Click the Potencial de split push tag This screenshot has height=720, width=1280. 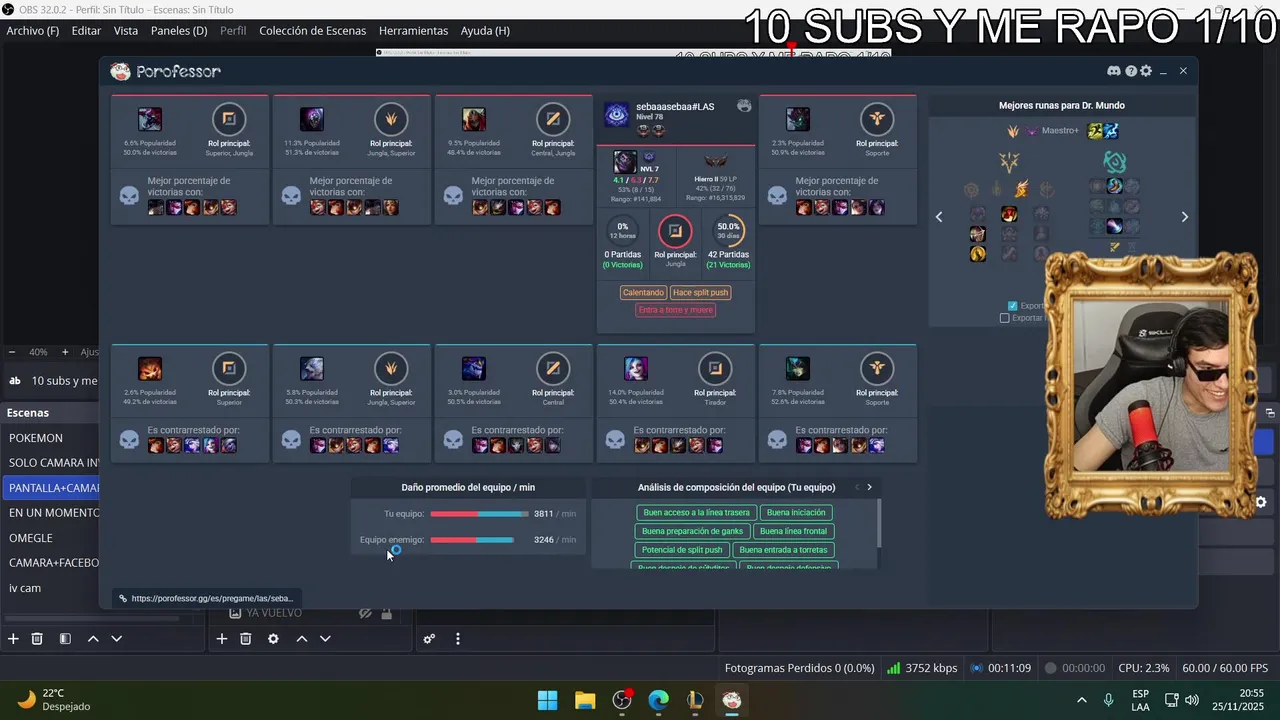(682, 550)
